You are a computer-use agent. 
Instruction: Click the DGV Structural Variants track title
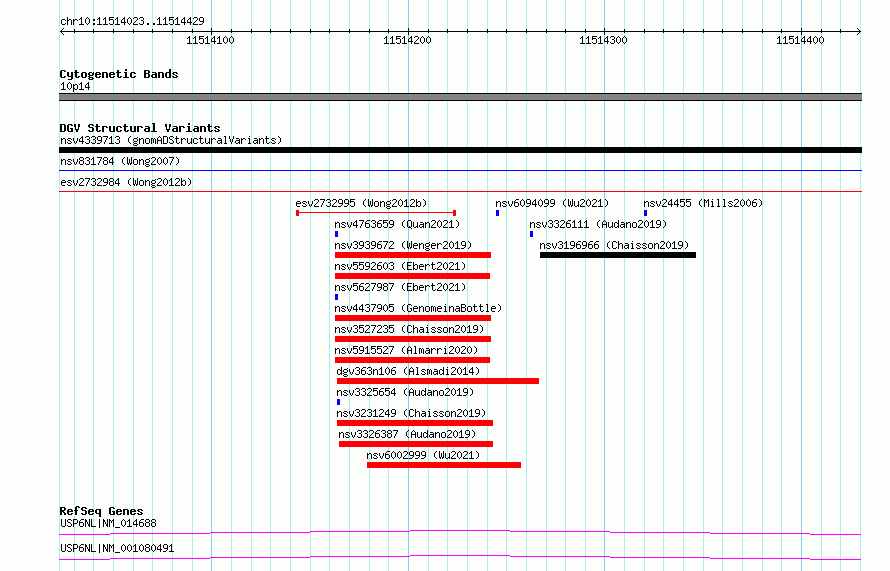(x=140, y=128)
